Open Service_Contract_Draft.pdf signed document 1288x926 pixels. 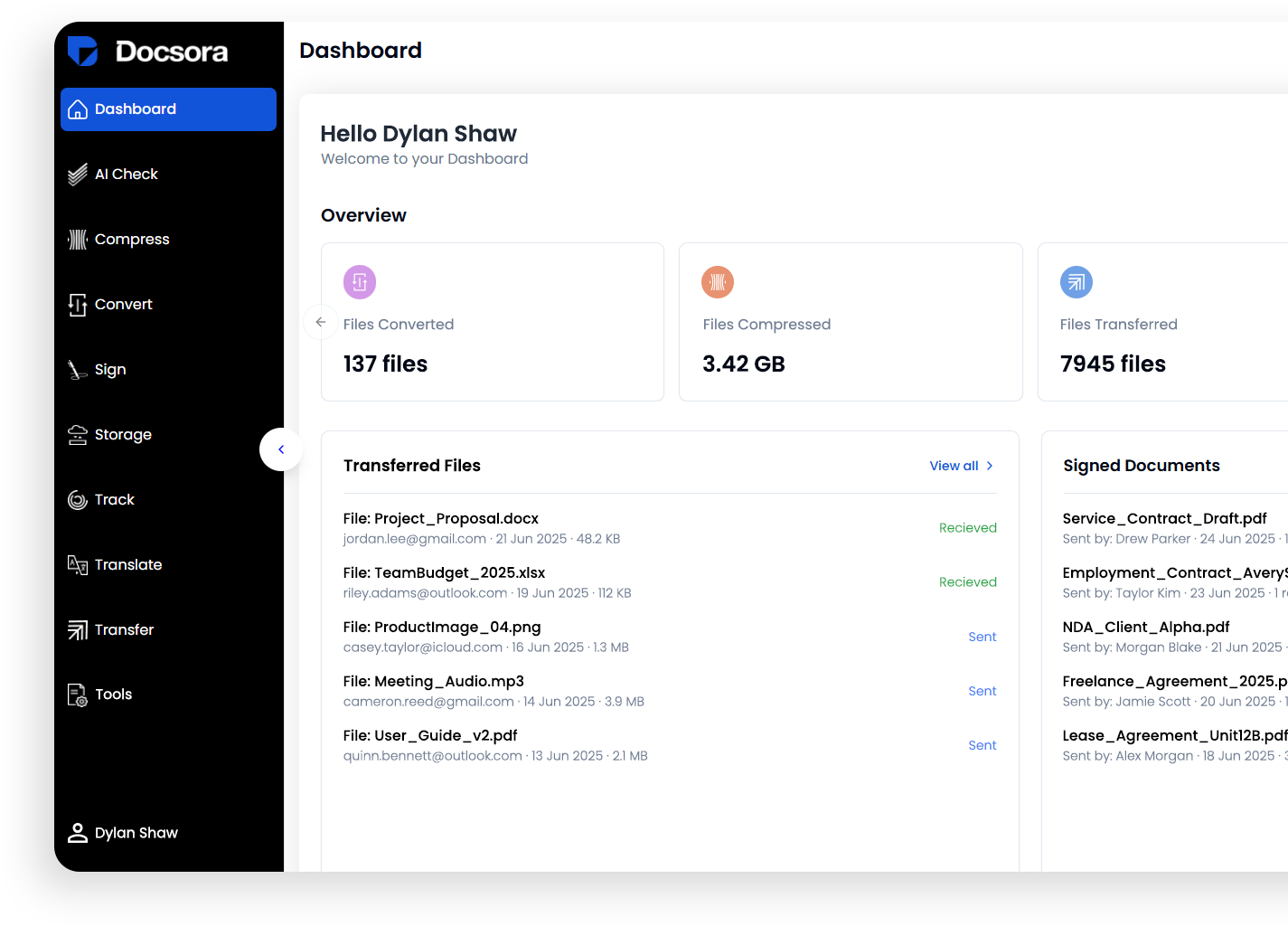(x=1164, y=519)
